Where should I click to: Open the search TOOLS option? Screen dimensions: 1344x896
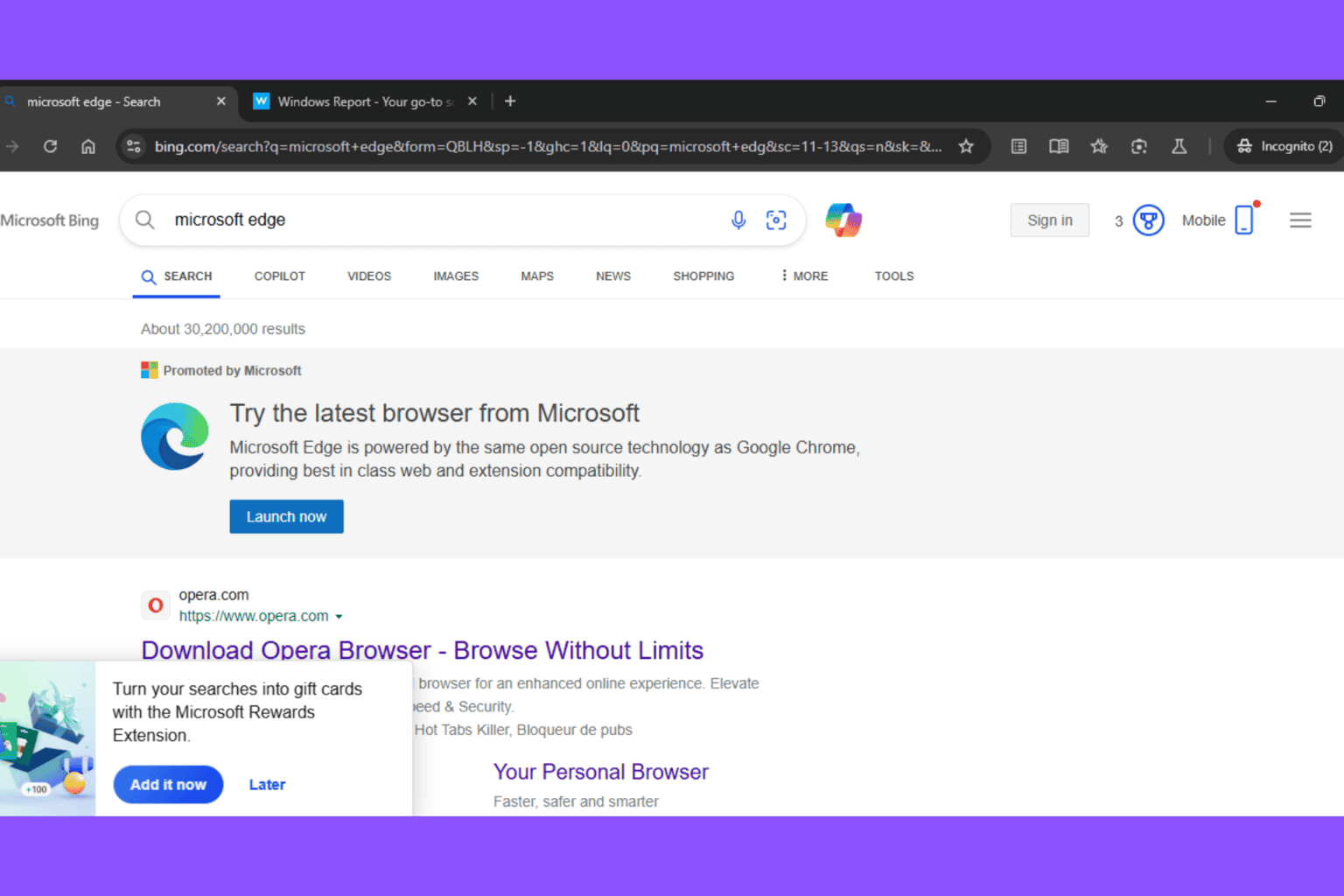pos(894,276)
